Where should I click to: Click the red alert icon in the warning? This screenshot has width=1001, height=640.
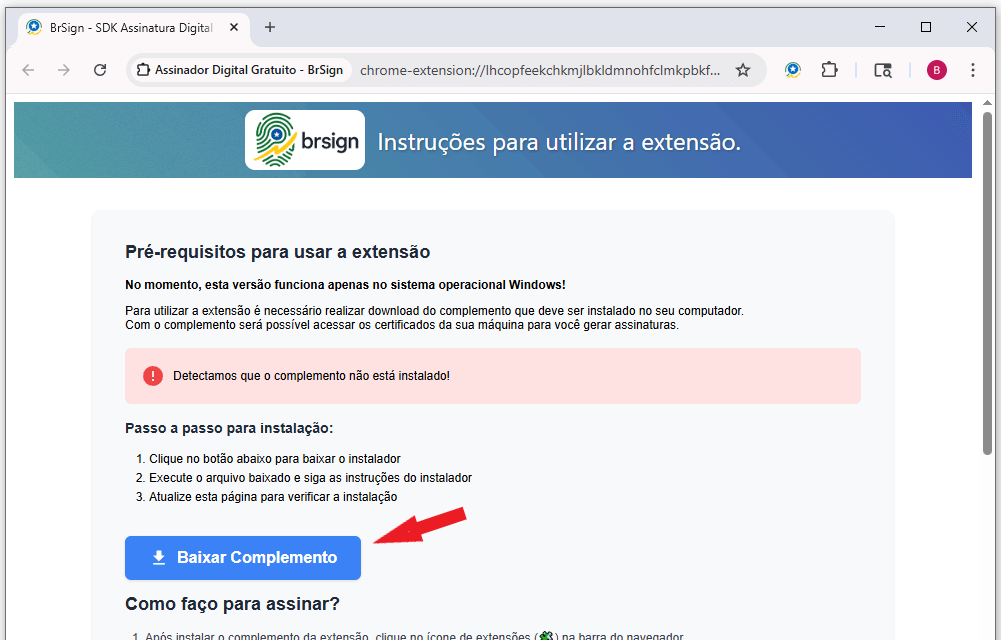coord(153,376)
